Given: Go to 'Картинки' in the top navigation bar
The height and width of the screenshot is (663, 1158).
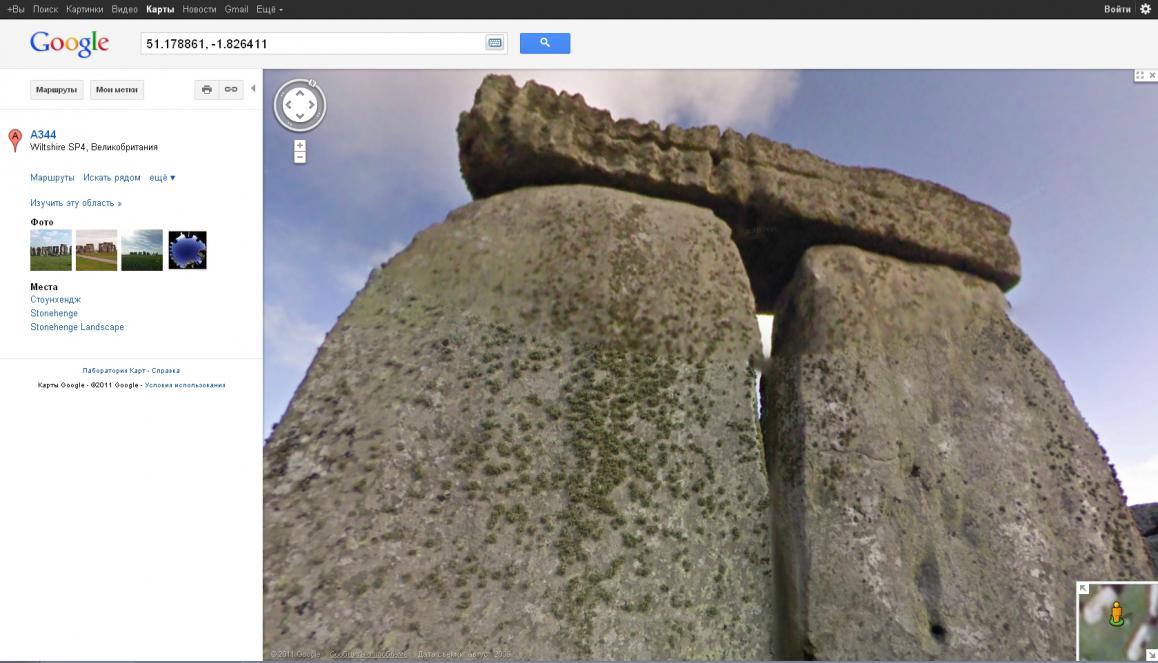Looking at the screenshot, I should coord(84,9).
